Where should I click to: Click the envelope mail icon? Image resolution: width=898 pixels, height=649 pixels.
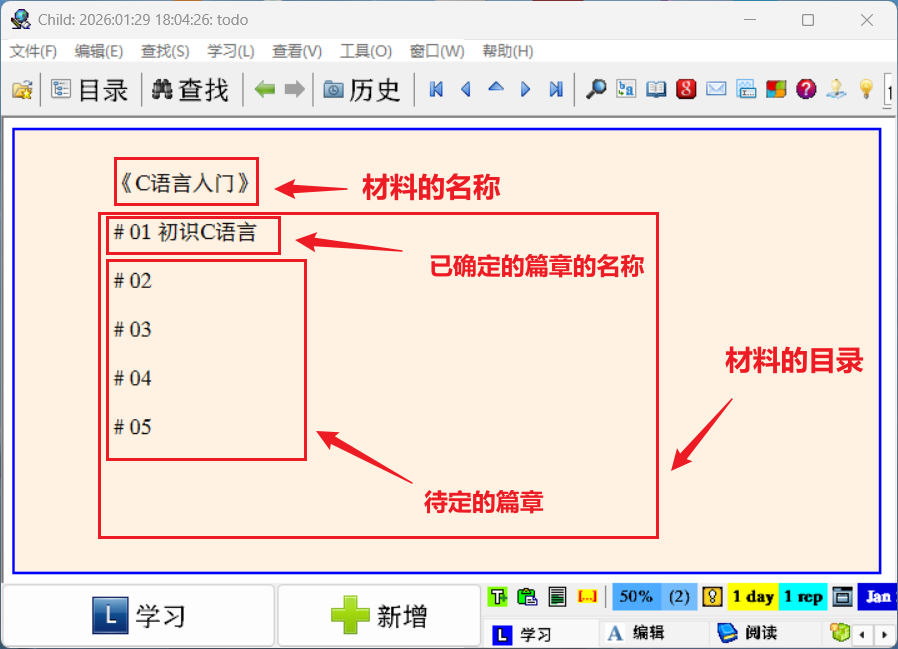pos(716,89)
